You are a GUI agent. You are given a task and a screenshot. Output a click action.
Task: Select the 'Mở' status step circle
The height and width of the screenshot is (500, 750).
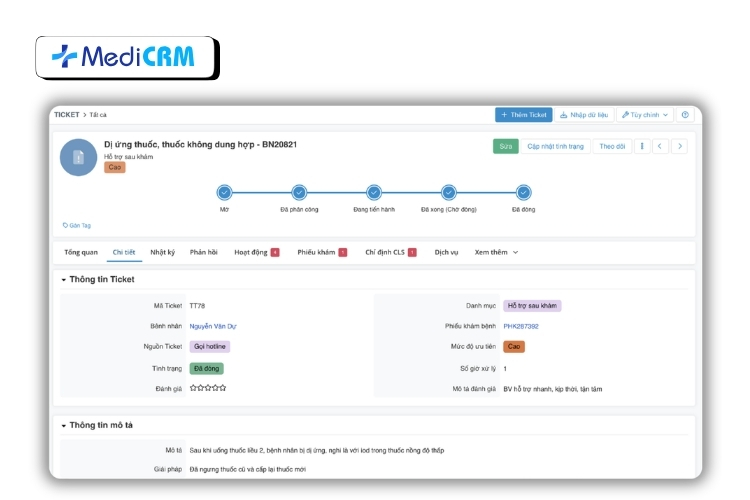click(224, 192)
